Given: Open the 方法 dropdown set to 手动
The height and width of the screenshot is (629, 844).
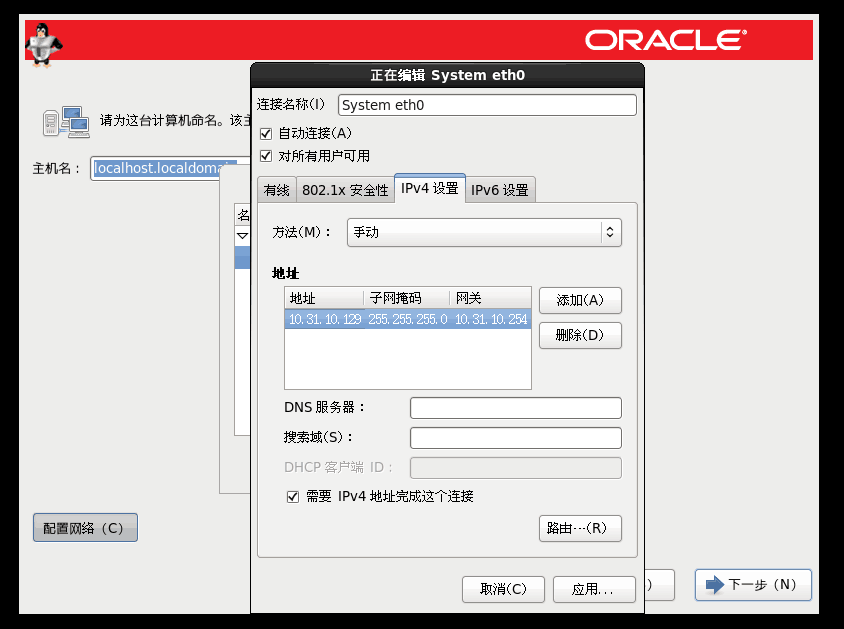Looking at the screenshot, I should point(484,232).
